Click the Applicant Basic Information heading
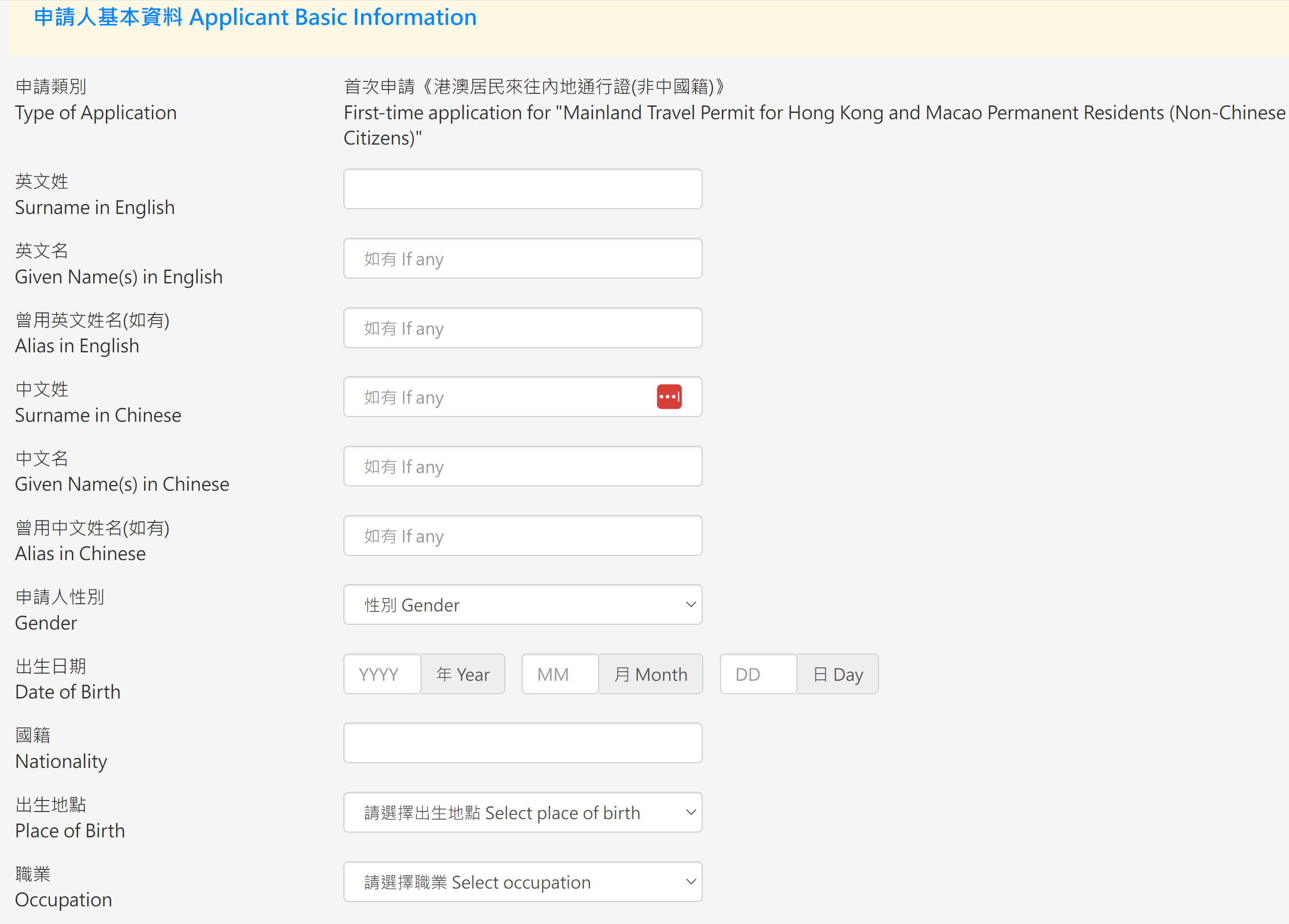 (x=255, y=17)
